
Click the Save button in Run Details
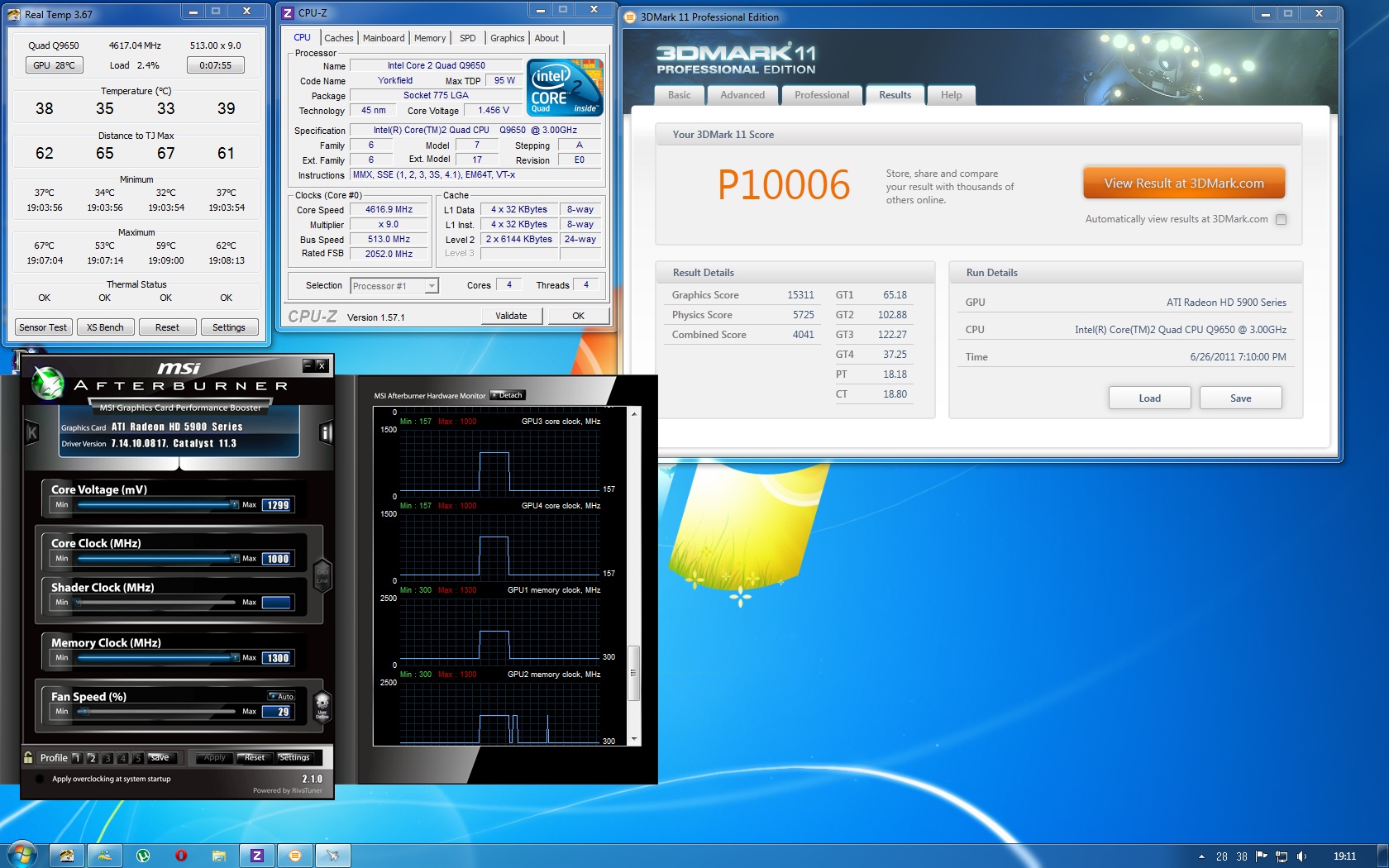(x=1240, y=398)
